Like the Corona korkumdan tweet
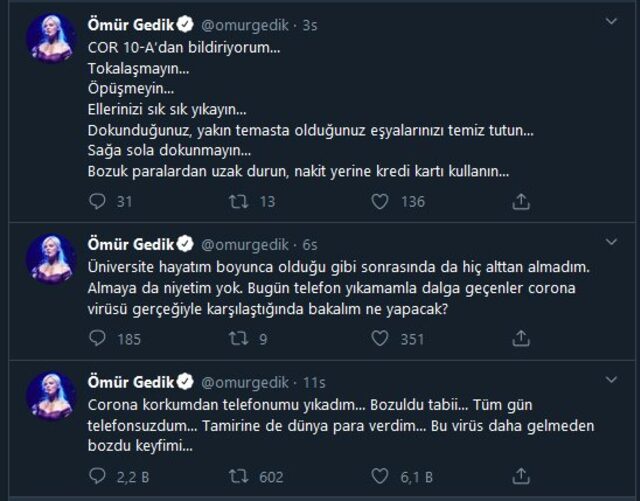This screenshot has width=640, height=501. pos(380,476)
